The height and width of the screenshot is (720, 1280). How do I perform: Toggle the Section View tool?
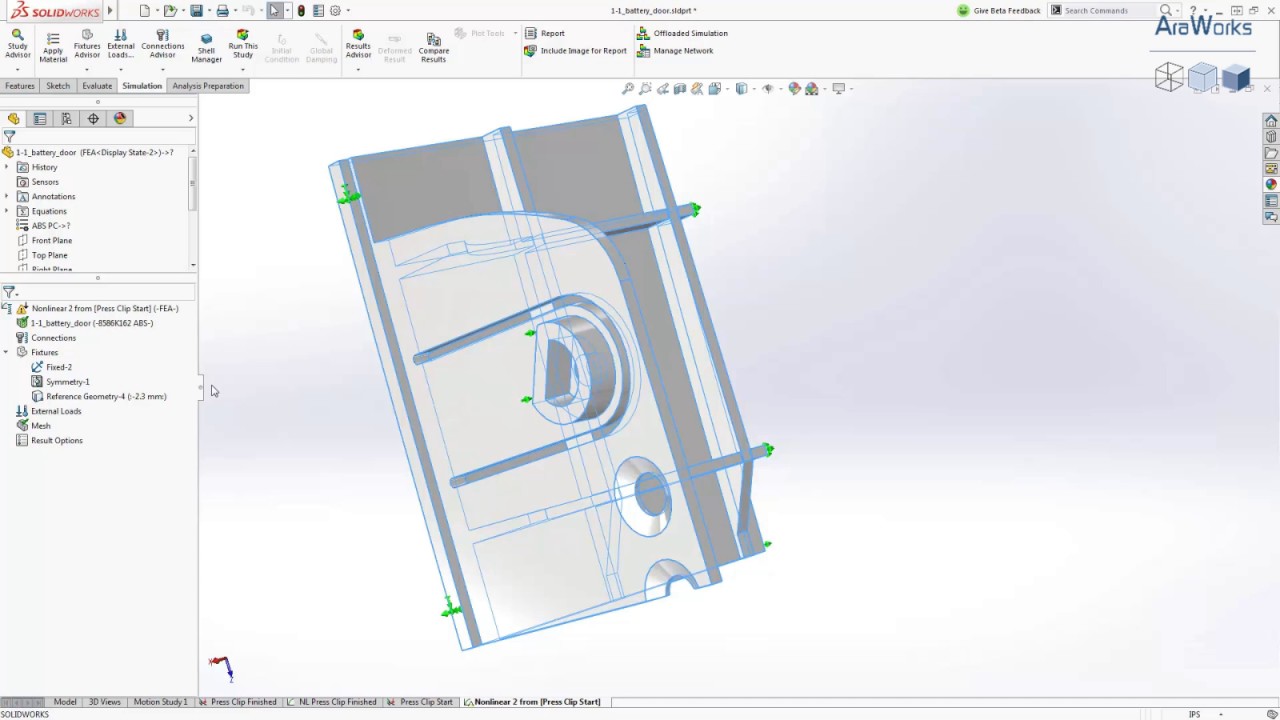680,89
